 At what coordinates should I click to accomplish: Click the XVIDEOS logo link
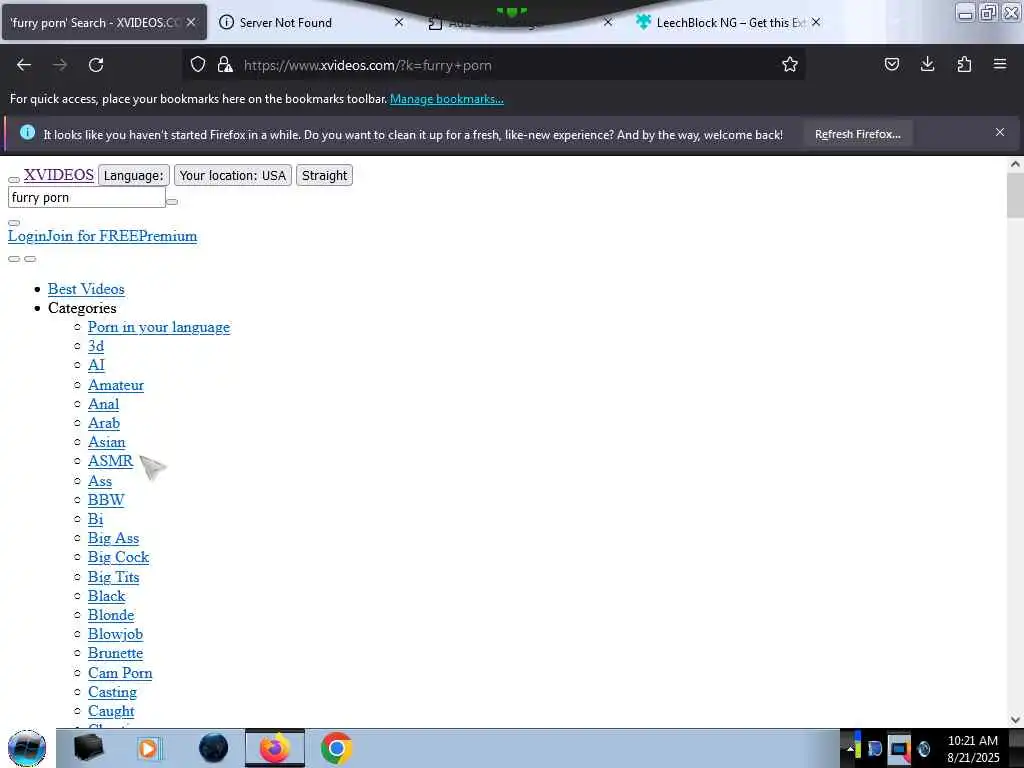pyautogui.click(x=59, y=174)
